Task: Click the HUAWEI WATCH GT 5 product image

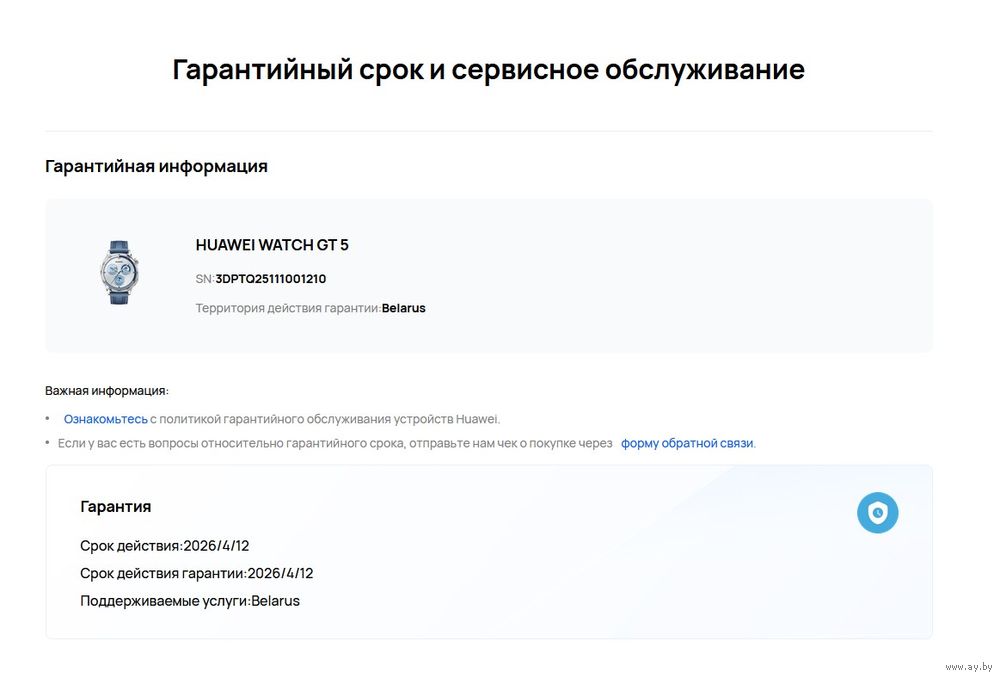Action: (x=119, y=272)
